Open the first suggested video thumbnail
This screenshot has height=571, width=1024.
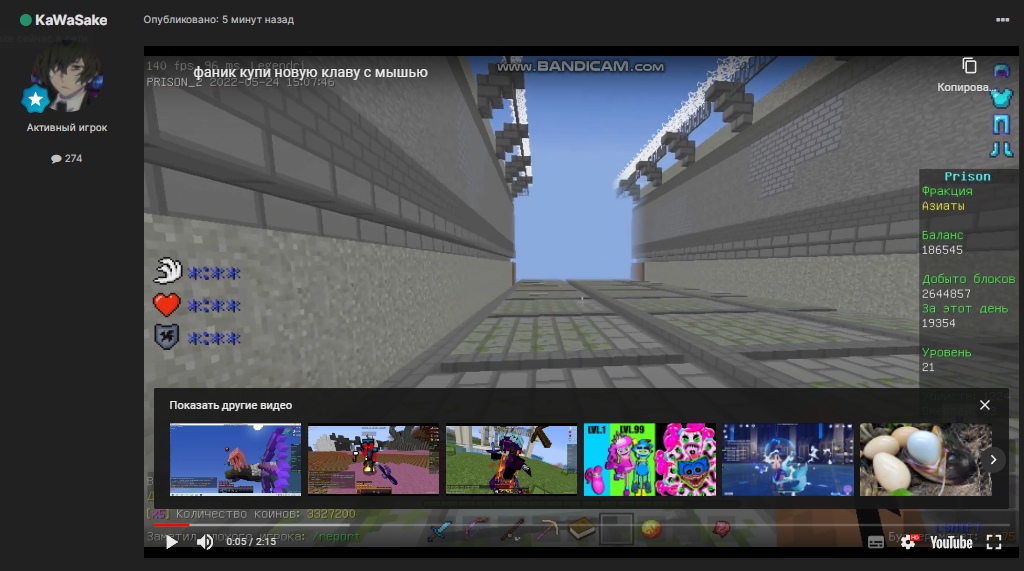coord(235,459)
